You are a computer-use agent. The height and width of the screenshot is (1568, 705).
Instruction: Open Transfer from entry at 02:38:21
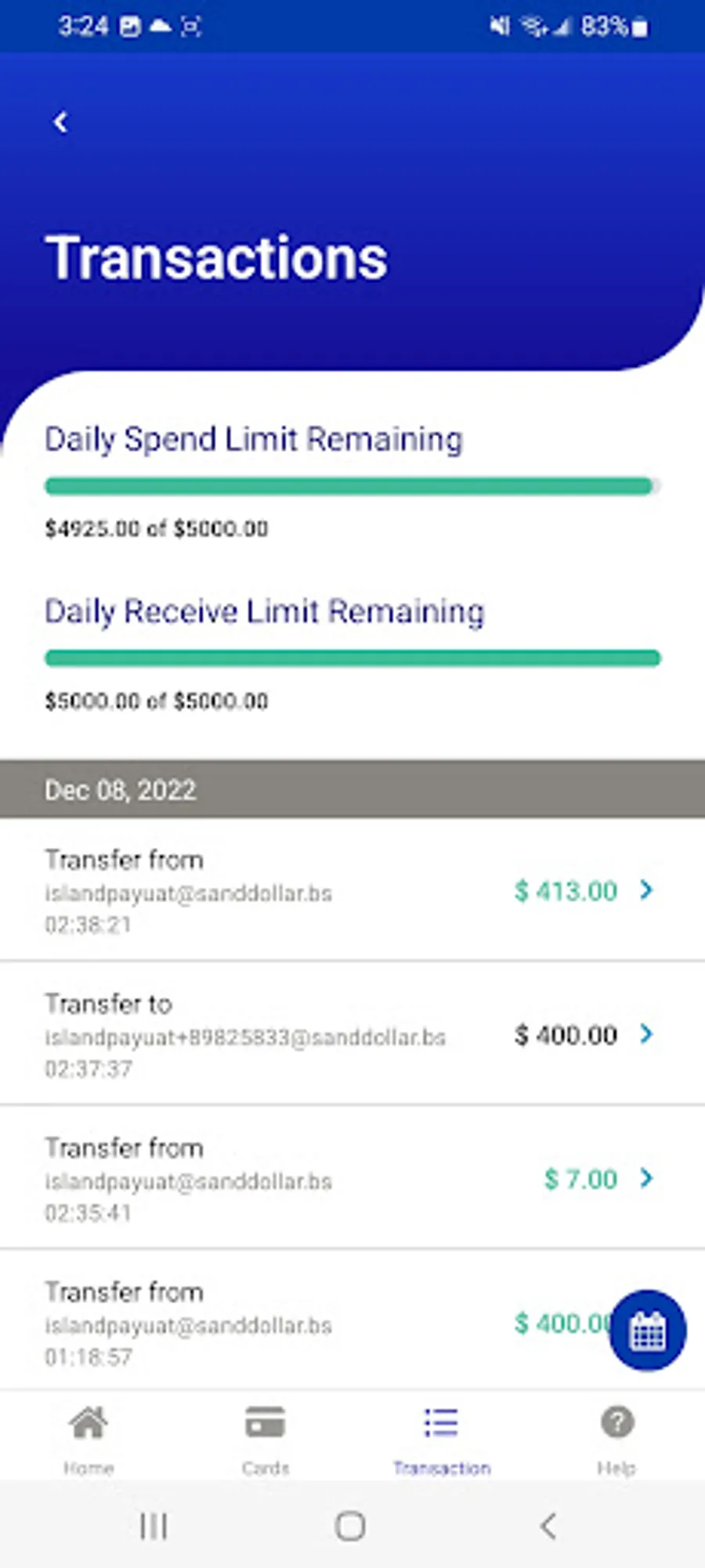click(x=235, y=891)
